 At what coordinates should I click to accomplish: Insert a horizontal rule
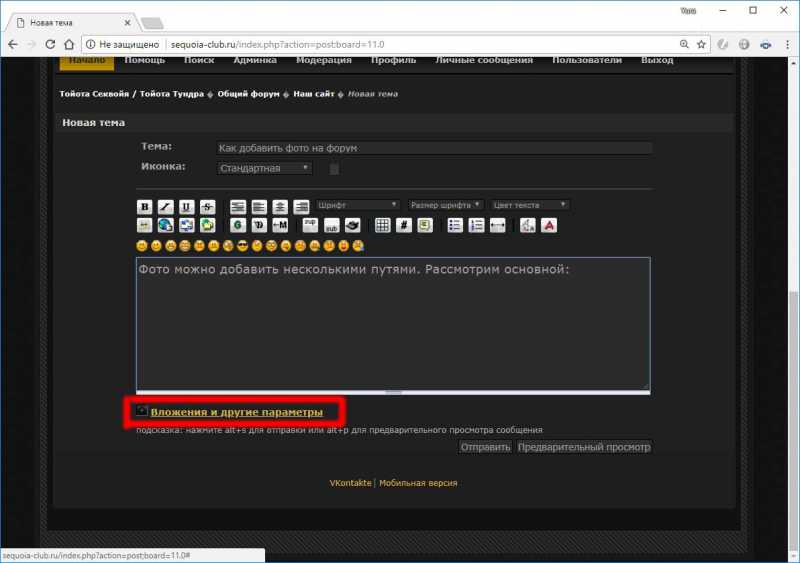coord(498,225)
